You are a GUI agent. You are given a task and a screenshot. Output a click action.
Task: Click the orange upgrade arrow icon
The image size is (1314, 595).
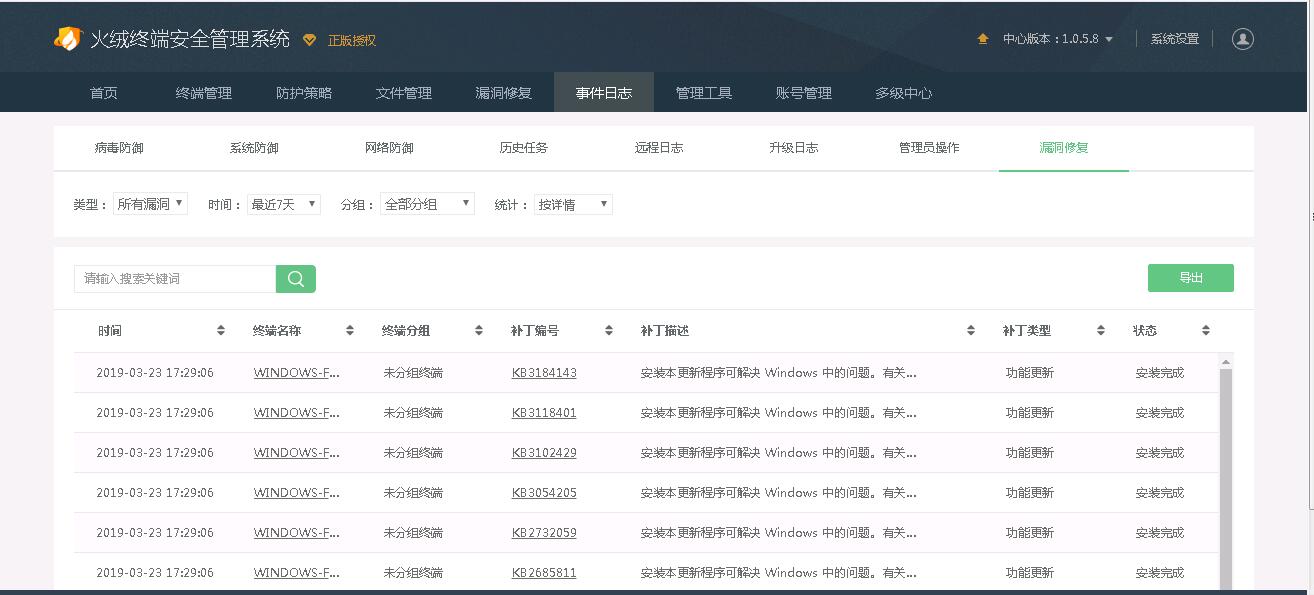(983, 39)
